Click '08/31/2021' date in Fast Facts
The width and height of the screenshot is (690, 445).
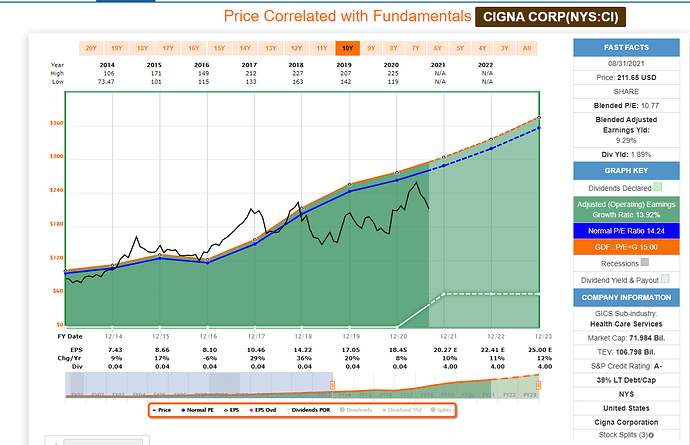coord(626,63)
